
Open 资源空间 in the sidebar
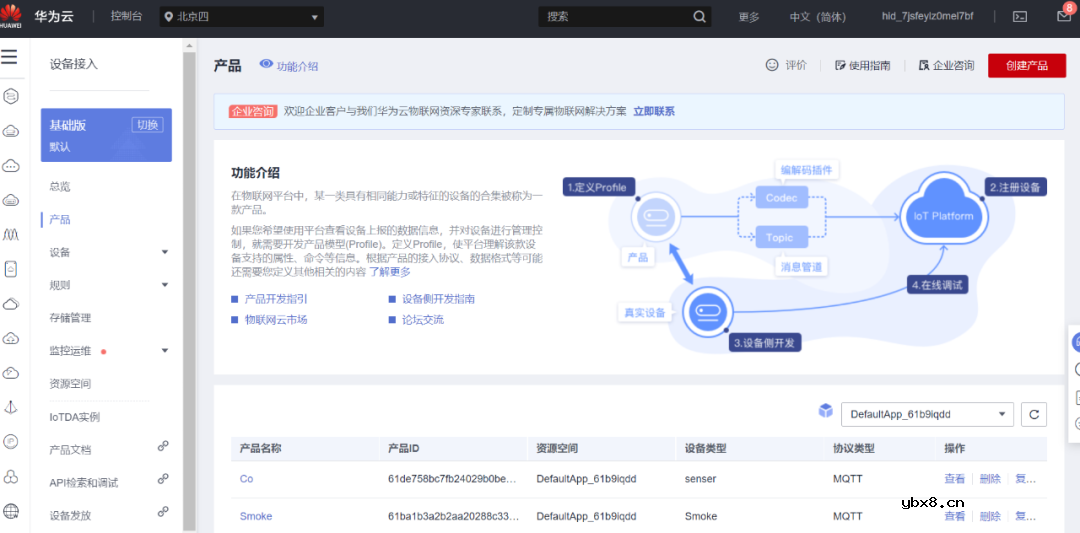(70, 384)
